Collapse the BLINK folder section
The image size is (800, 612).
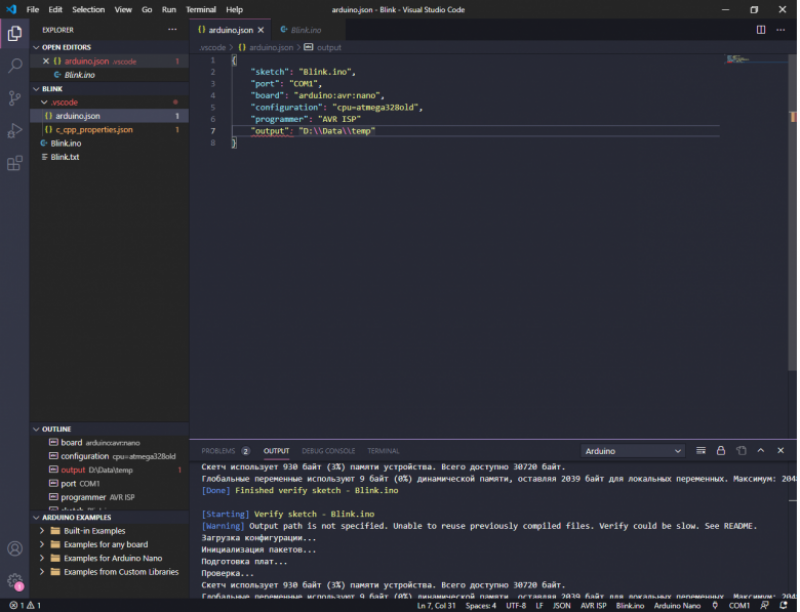(x=36, y=89)
